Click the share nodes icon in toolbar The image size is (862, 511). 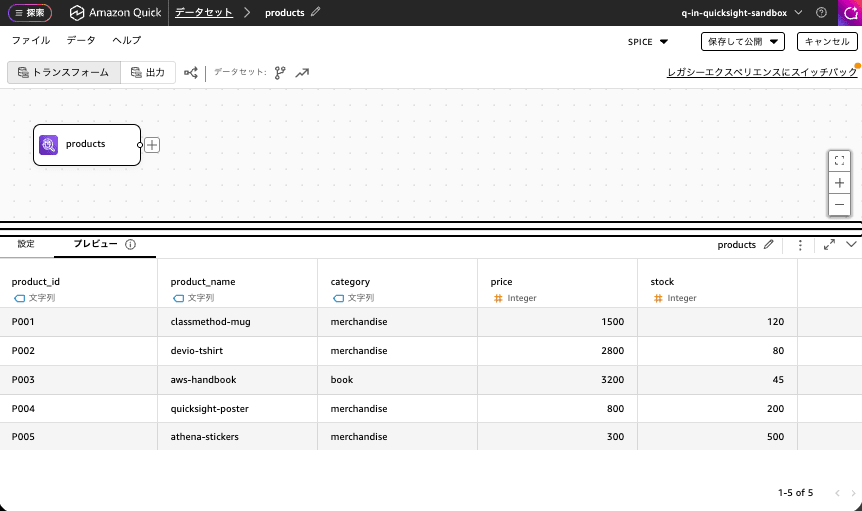(x=191, y=73)
